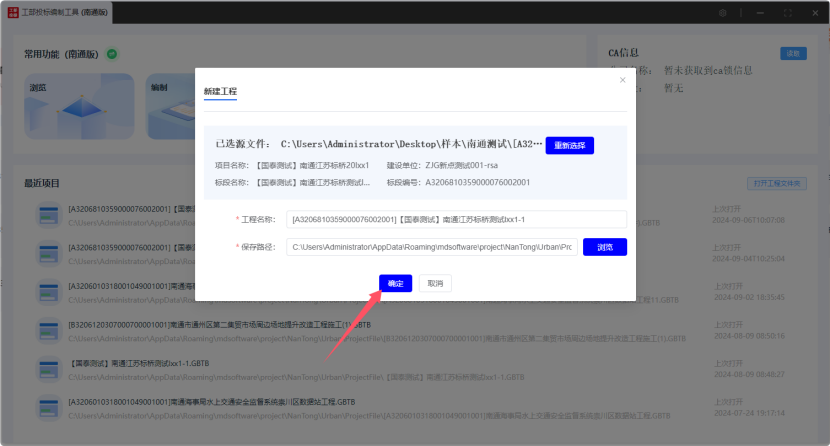This screenshot has width=830, height=446.
Task: Click file icon of B320612030700 project
Action: (49, 330)
